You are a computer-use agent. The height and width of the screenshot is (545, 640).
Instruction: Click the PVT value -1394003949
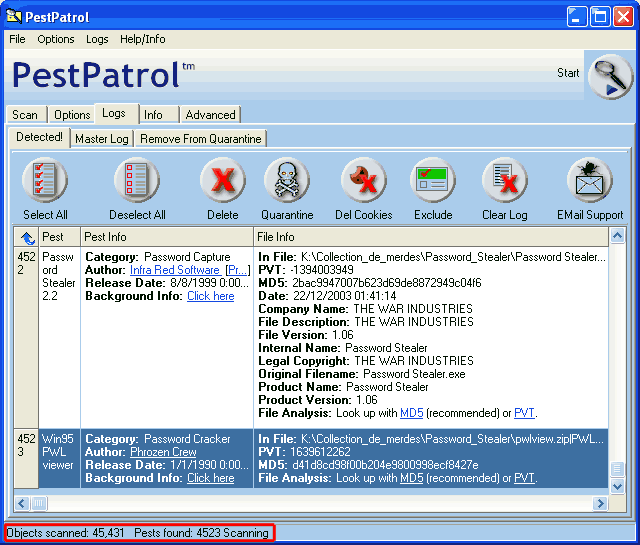tap(322, 270)
